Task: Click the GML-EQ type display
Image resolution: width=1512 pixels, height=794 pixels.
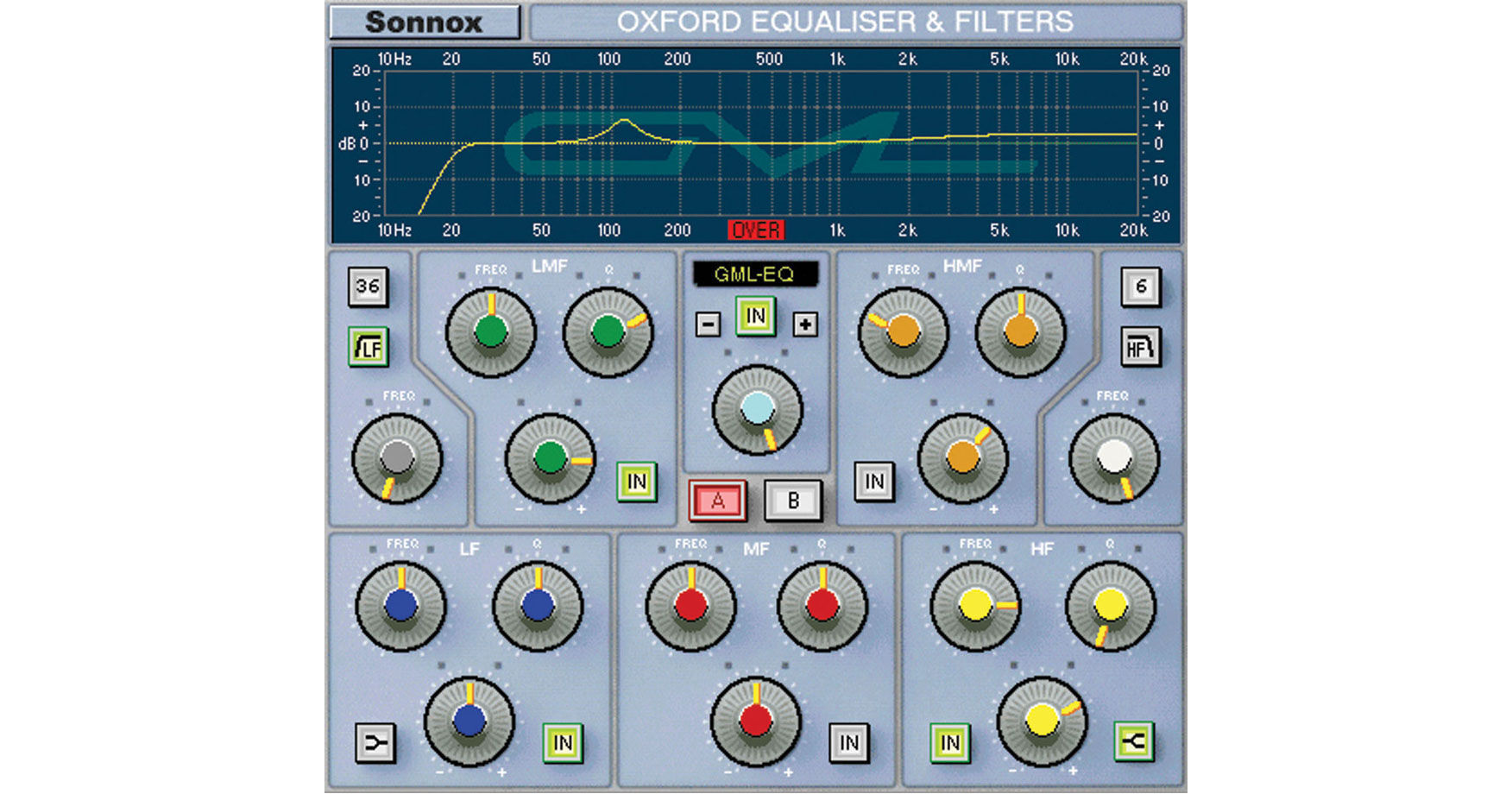Action: pyautogui.click(x=755, y=274)
